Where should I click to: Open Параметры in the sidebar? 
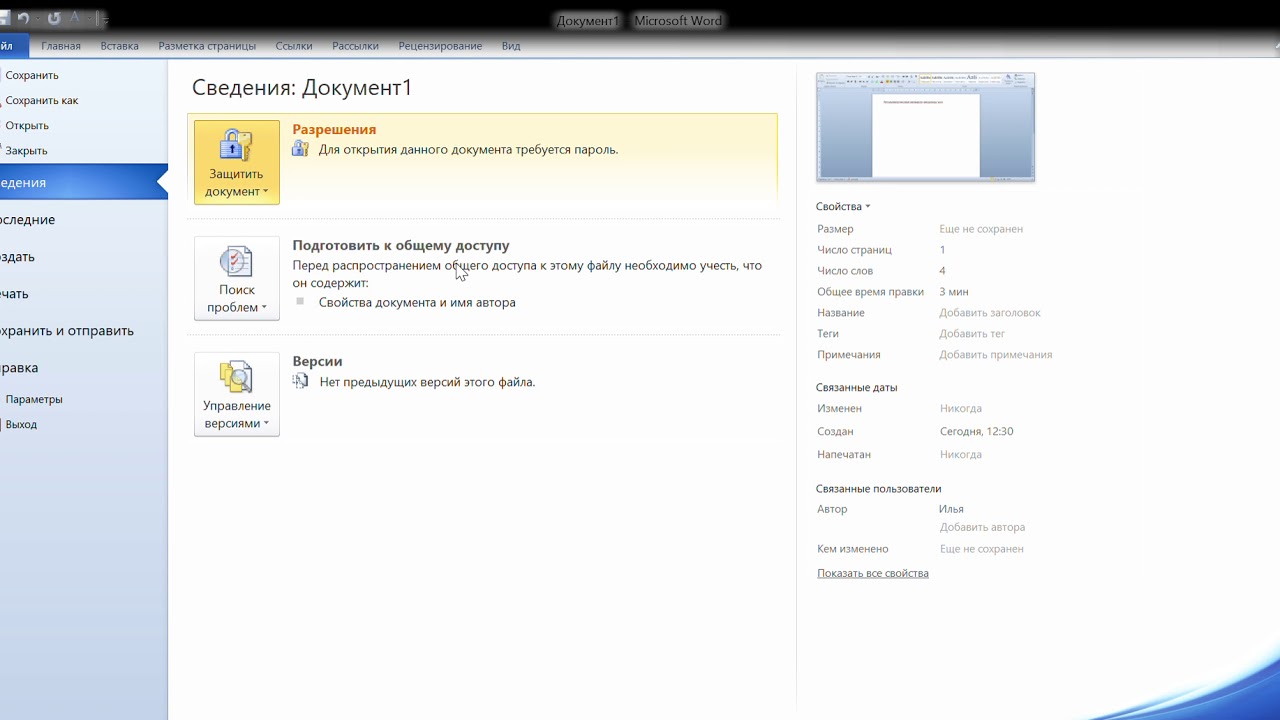pos(34,399)
